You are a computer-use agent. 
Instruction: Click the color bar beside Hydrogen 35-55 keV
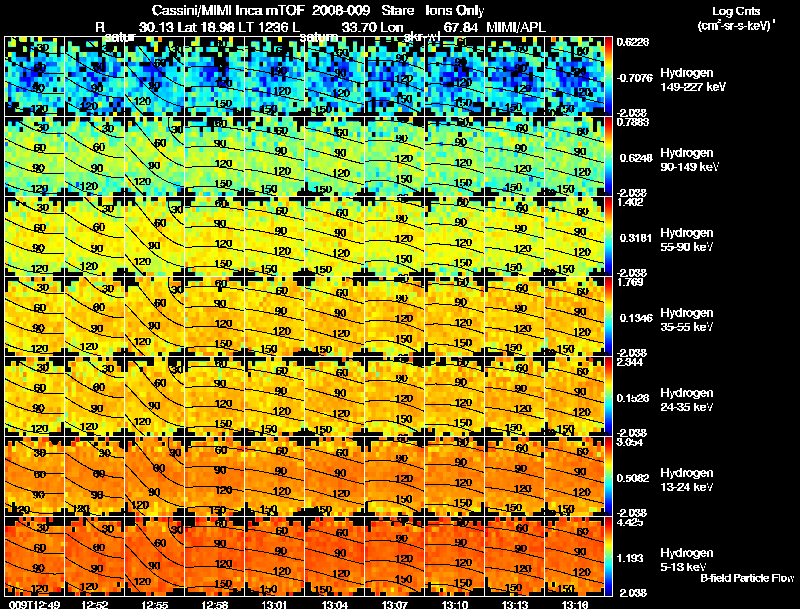(608, 316)
